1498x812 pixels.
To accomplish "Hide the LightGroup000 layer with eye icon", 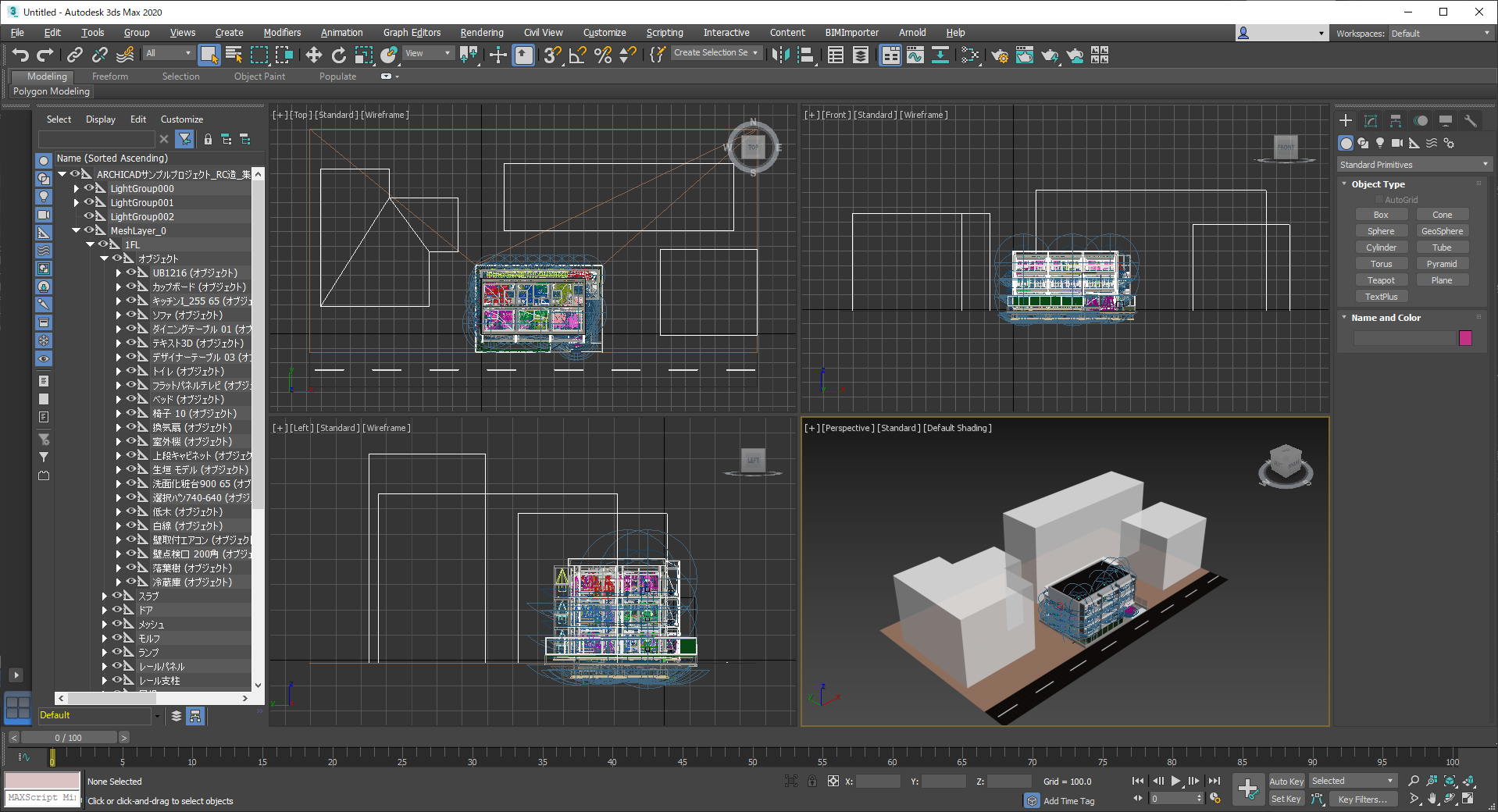I will tap(89, 188).
